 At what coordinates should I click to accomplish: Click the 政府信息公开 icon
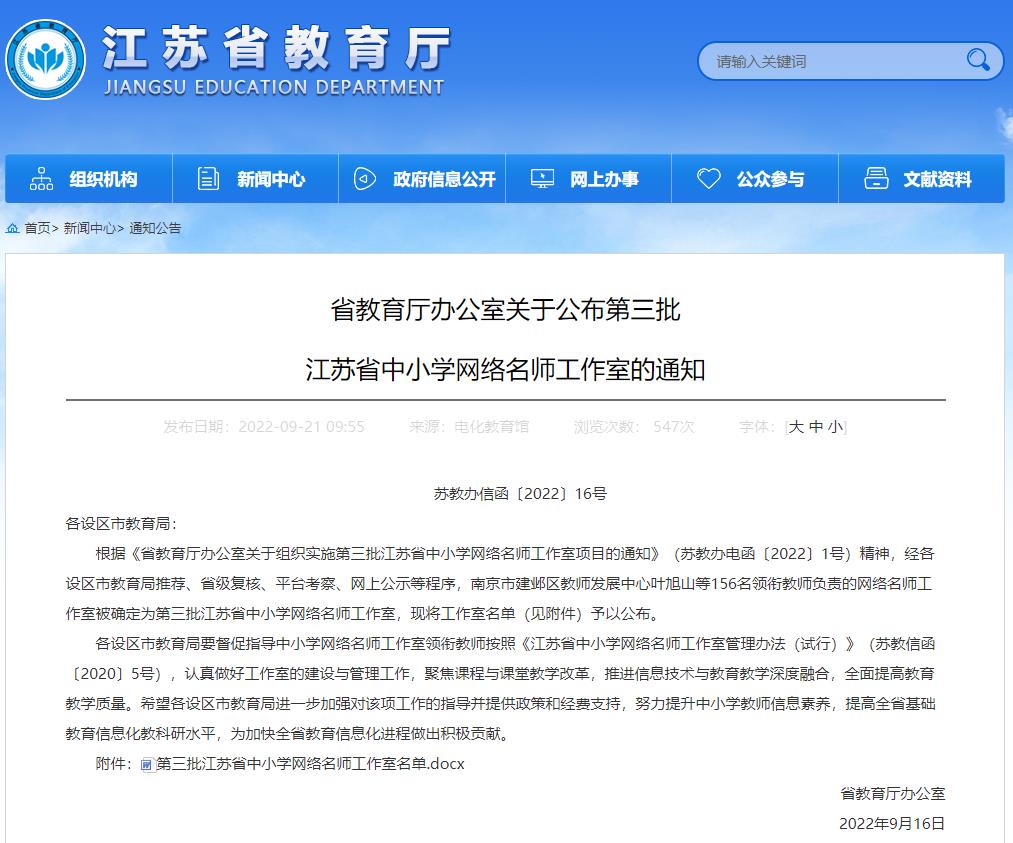pyautogui.click(x=365, y=179)
